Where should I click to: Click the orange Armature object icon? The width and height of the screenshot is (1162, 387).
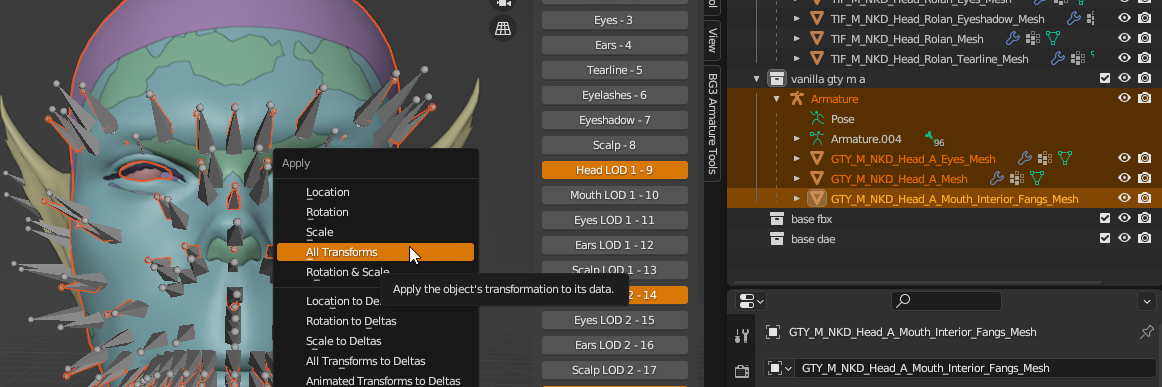click(797, 98)
